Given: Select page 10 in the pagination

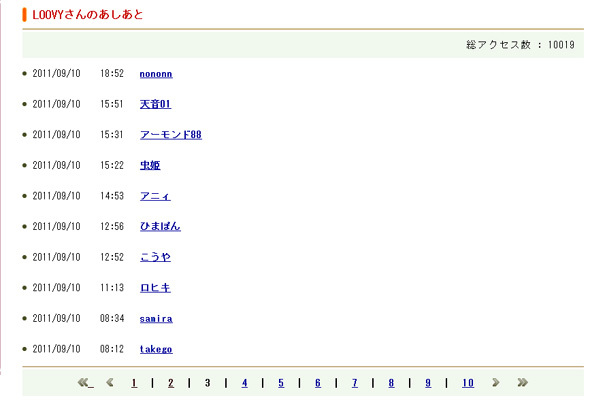Looking at the screenshot, I should pyautogui.click(x=467, y=383).
